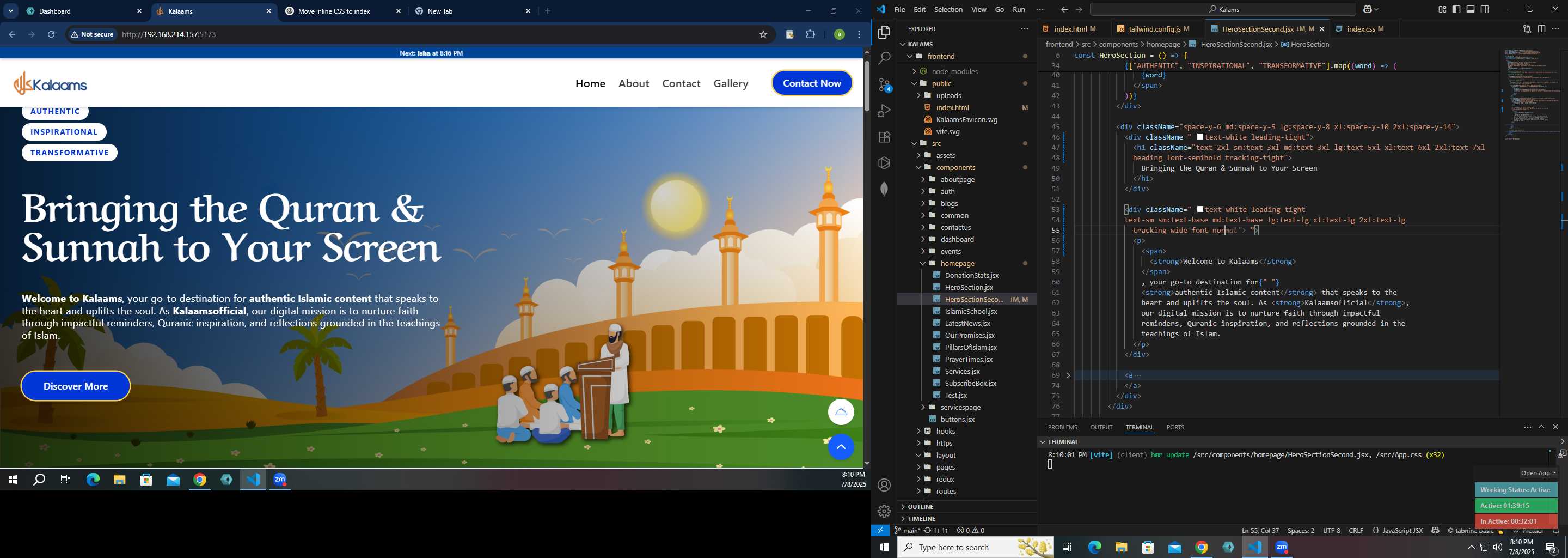Open the remote window indicator in status bar
Viewport: 1568px width, 558px height.
point(880,531)
